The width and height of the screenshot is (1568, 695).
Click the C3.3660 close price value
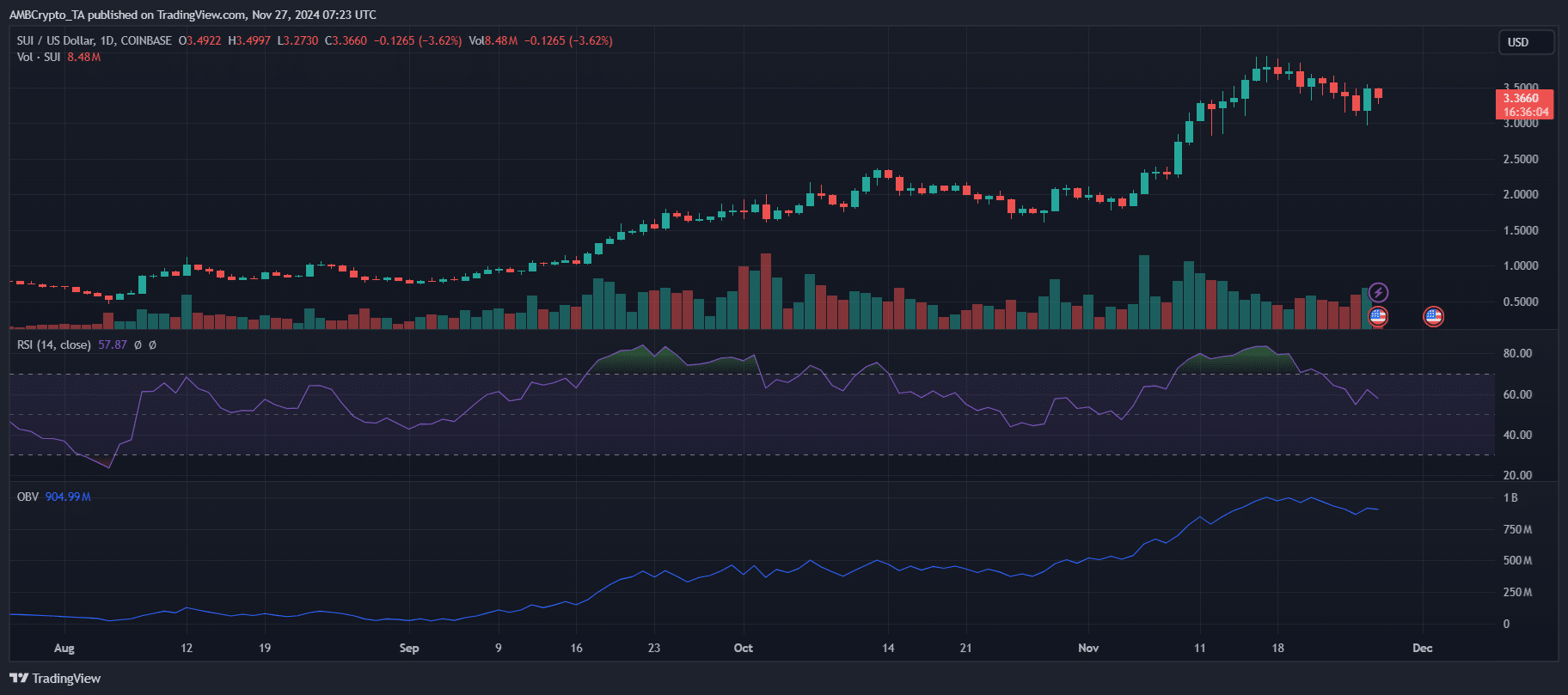(x=346, y=40)
